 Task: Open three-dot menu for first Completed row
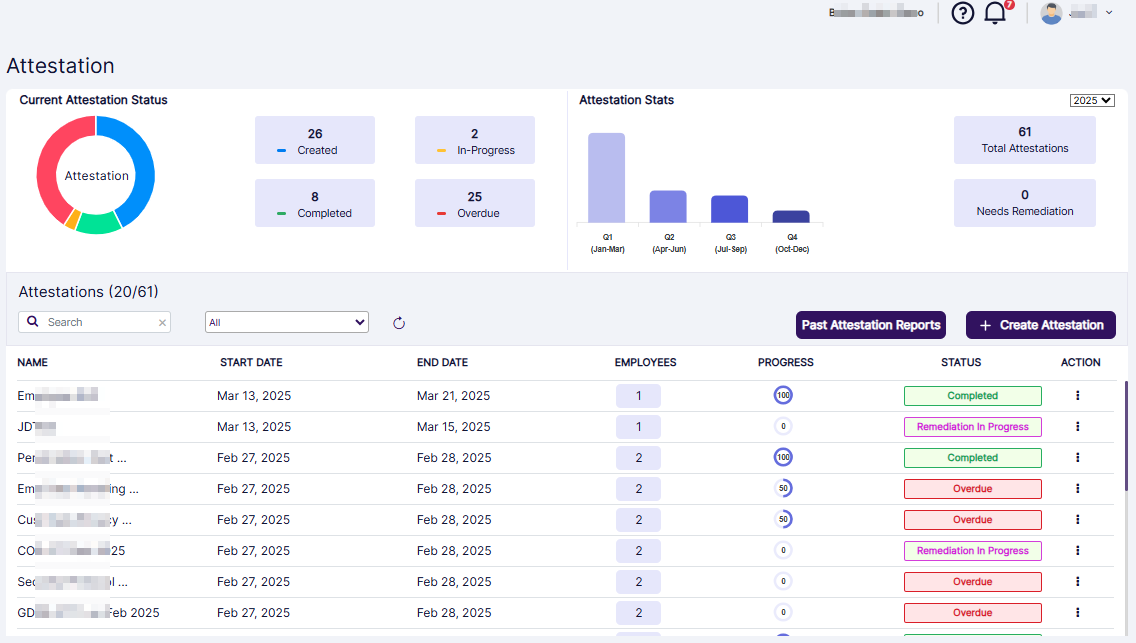coord(1077,396)
